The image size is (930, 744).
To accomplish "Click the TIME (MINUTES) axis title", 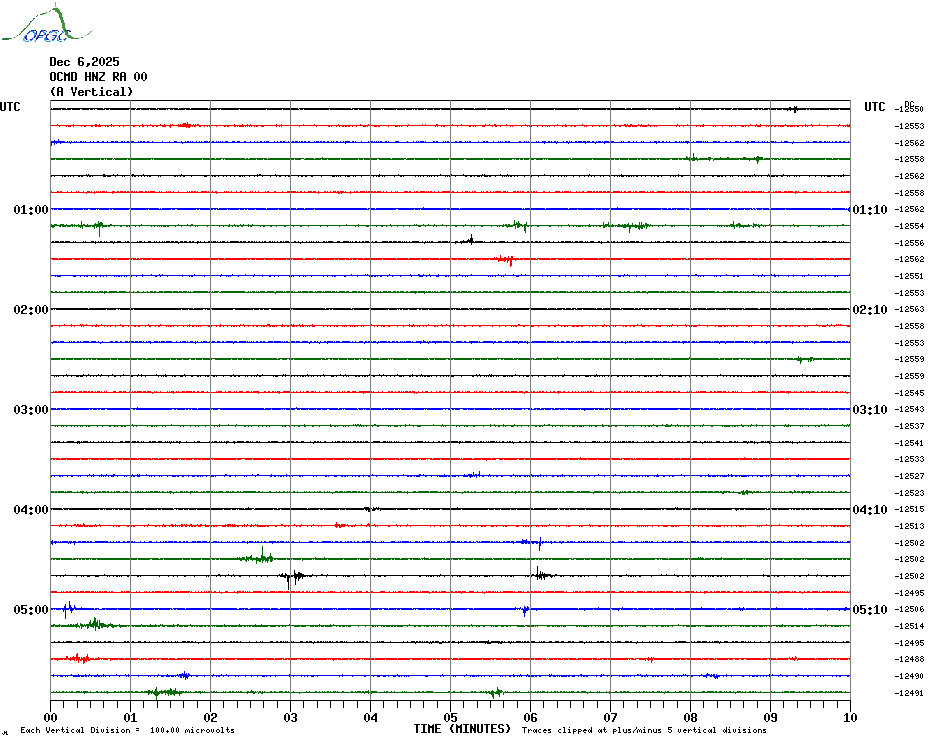I will pos(462,729).
